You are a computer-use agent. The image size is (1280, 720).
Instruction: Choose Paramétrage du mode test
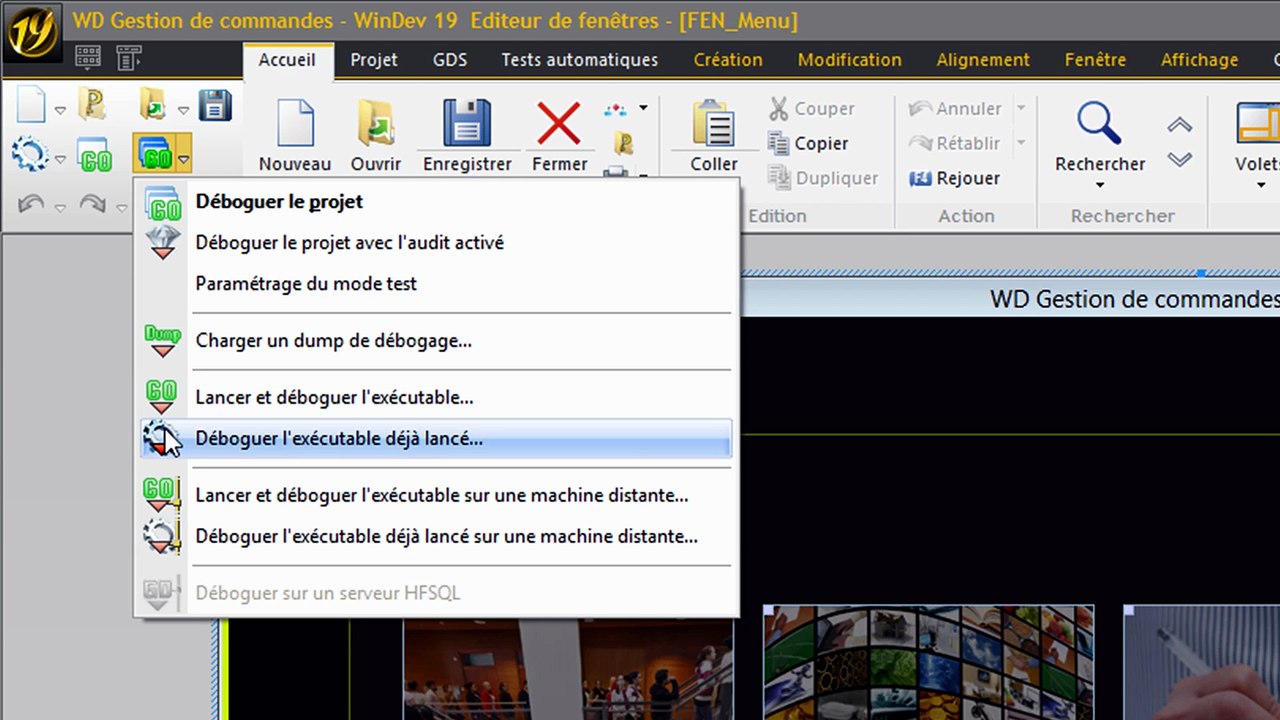tap(436, 283)
